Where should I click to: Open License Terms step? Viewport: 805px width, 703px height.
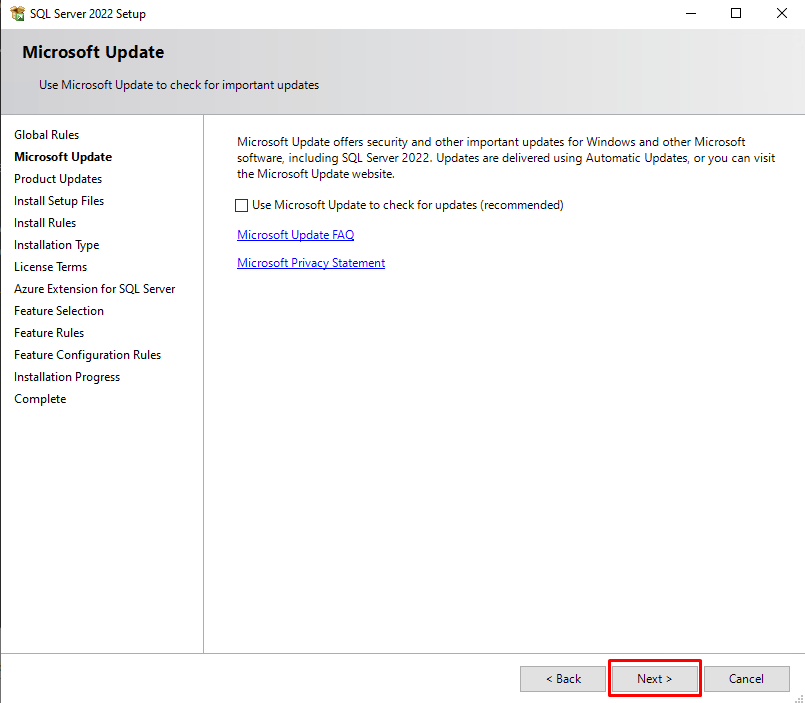(50, 267)
